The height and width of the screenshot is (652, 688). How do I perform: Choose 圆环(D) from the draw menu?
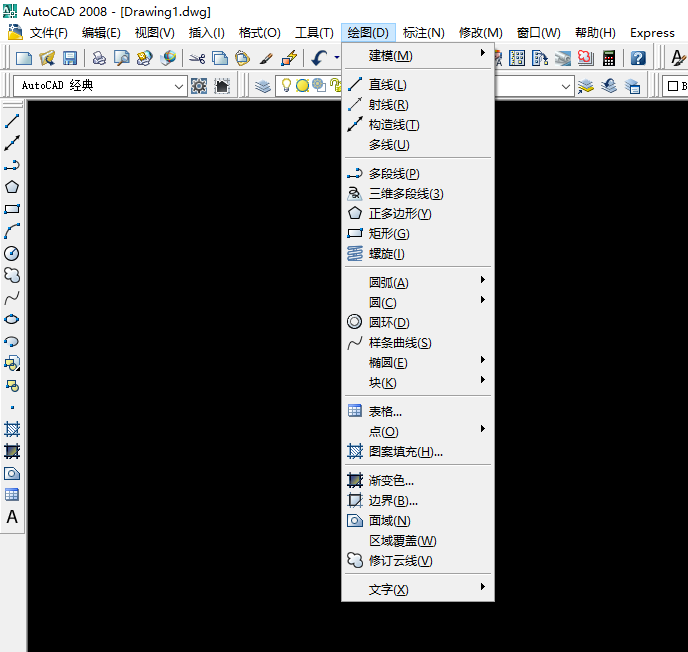pos(418,322)
